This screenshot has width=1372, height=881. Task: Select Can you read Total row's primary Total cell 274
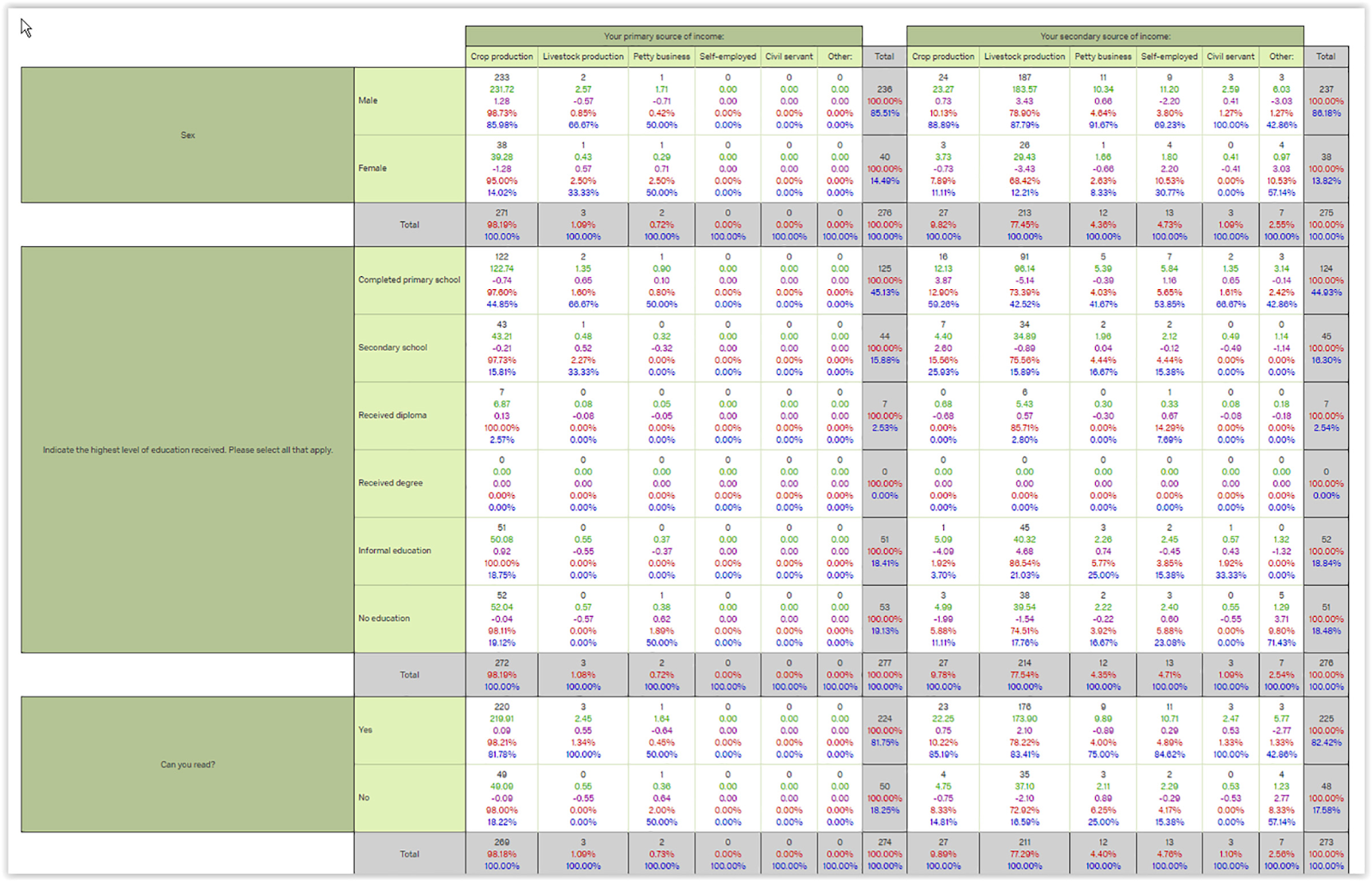click(884, 854)
